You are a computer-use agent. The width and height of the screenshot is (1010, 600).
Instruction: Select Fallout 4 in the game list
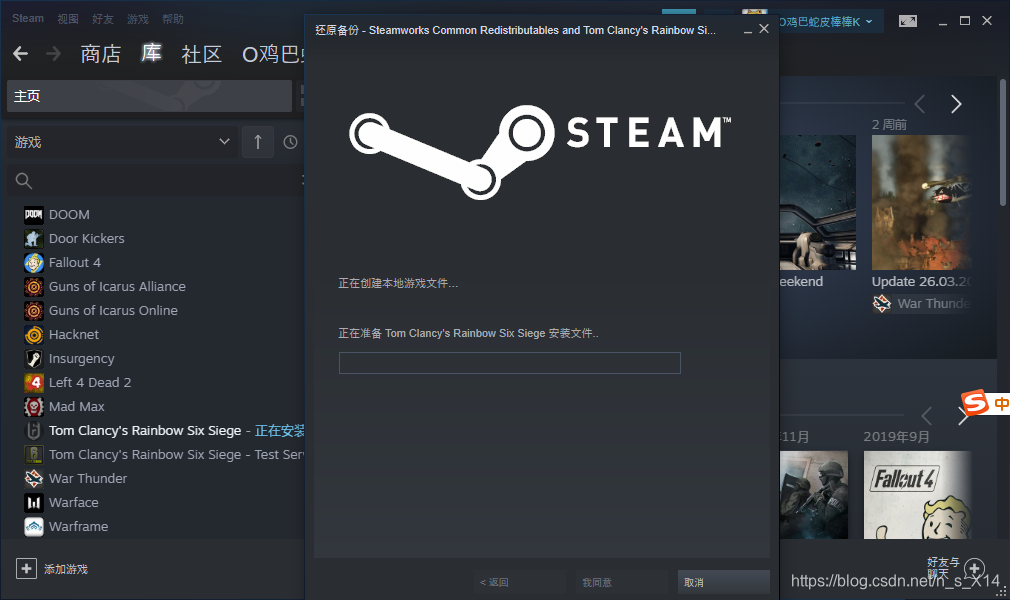[x=75, y=262]
